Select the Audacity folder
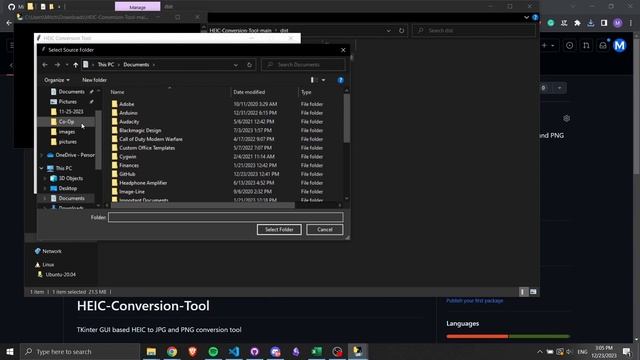This screenshot has width=640, height=360. tap(129, 122)
